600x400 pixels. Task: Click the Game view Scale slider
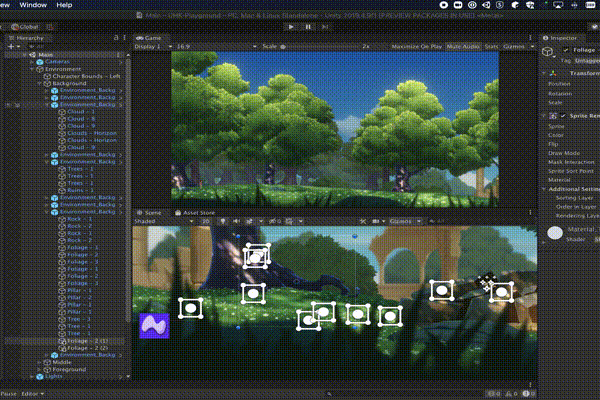pos(321,47)
